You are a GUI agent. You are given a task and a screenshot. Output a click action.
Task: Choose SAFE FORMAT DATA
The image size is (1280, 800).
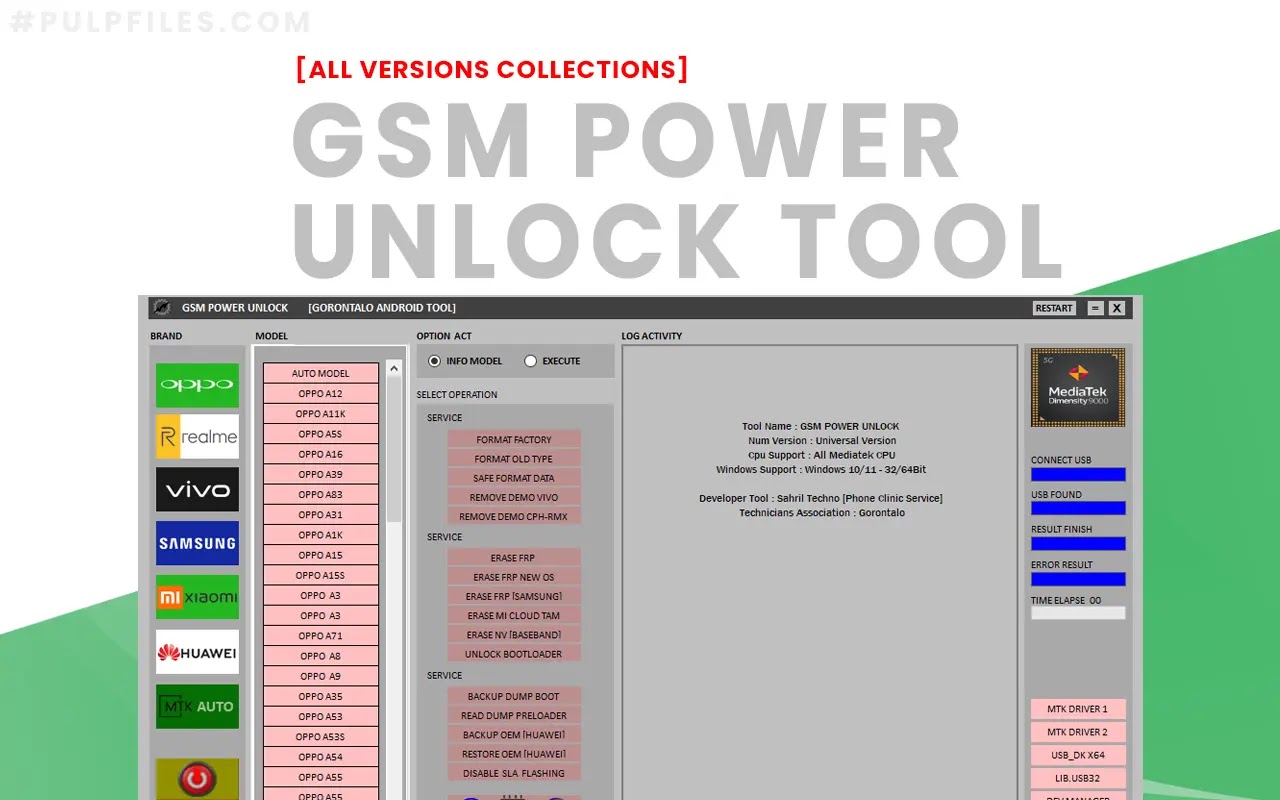(x=514, y=478)
